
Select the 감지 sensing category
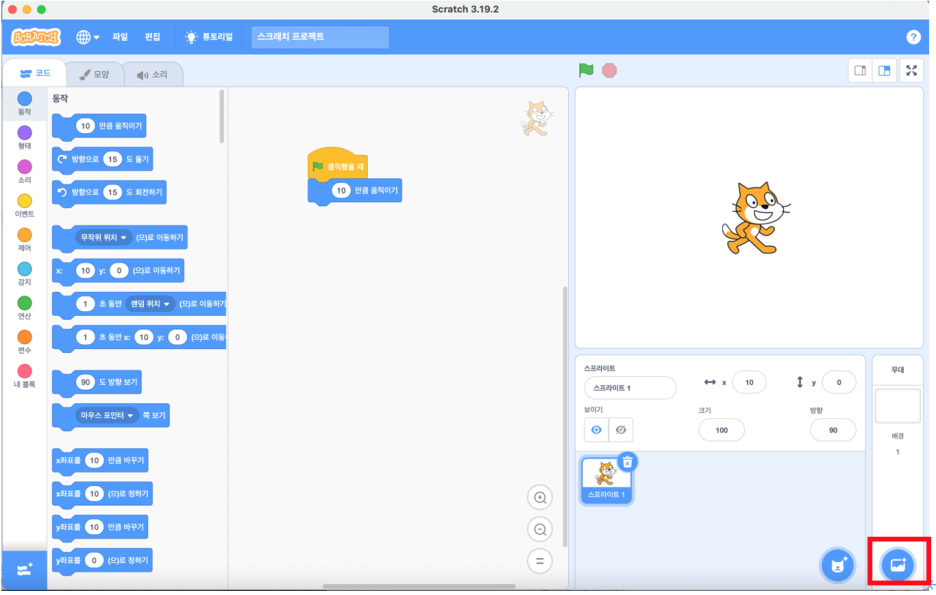pos(24,273)
